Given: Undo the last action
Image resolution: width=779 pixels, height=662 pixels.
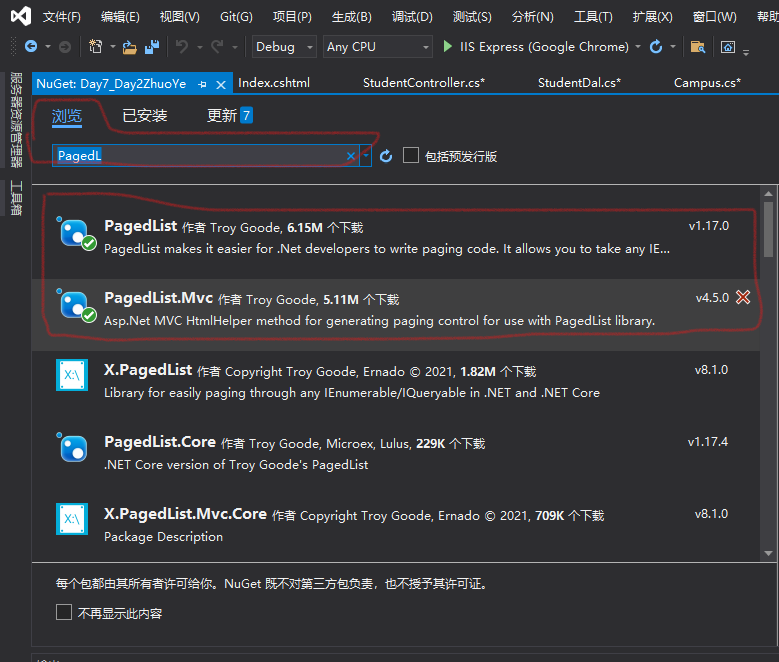Looking at the screenshot, I should coord(182,47).
